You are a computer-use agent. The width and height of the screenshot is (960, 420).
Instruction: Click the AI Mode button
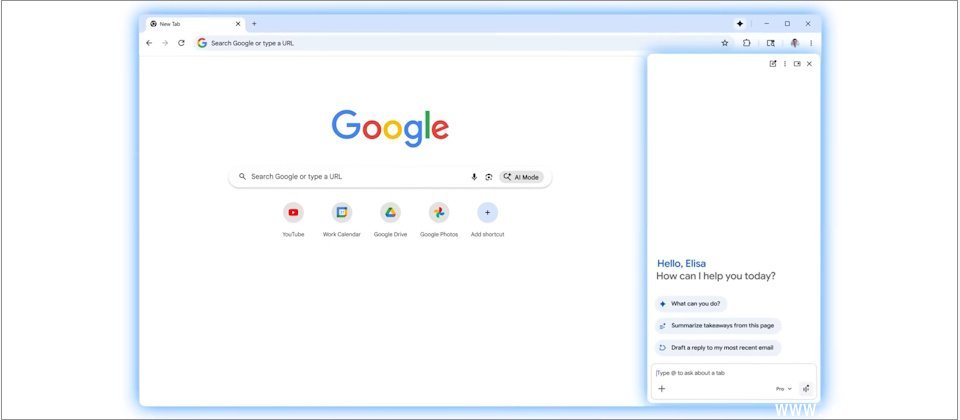[x=521, y=177]
